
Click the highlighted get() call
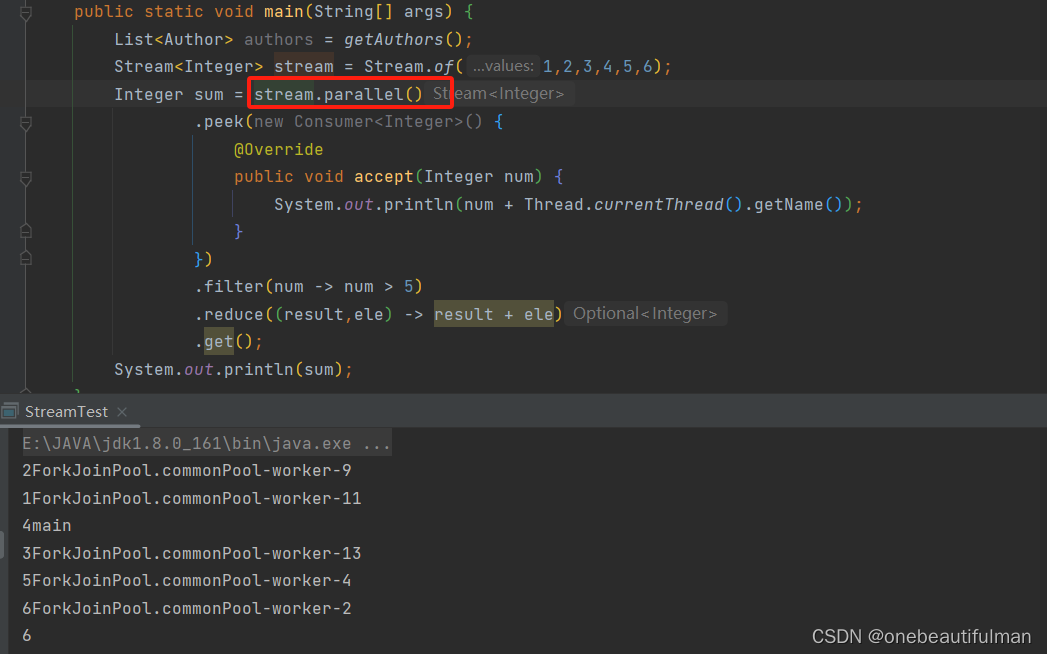click(x=219, y=341)
